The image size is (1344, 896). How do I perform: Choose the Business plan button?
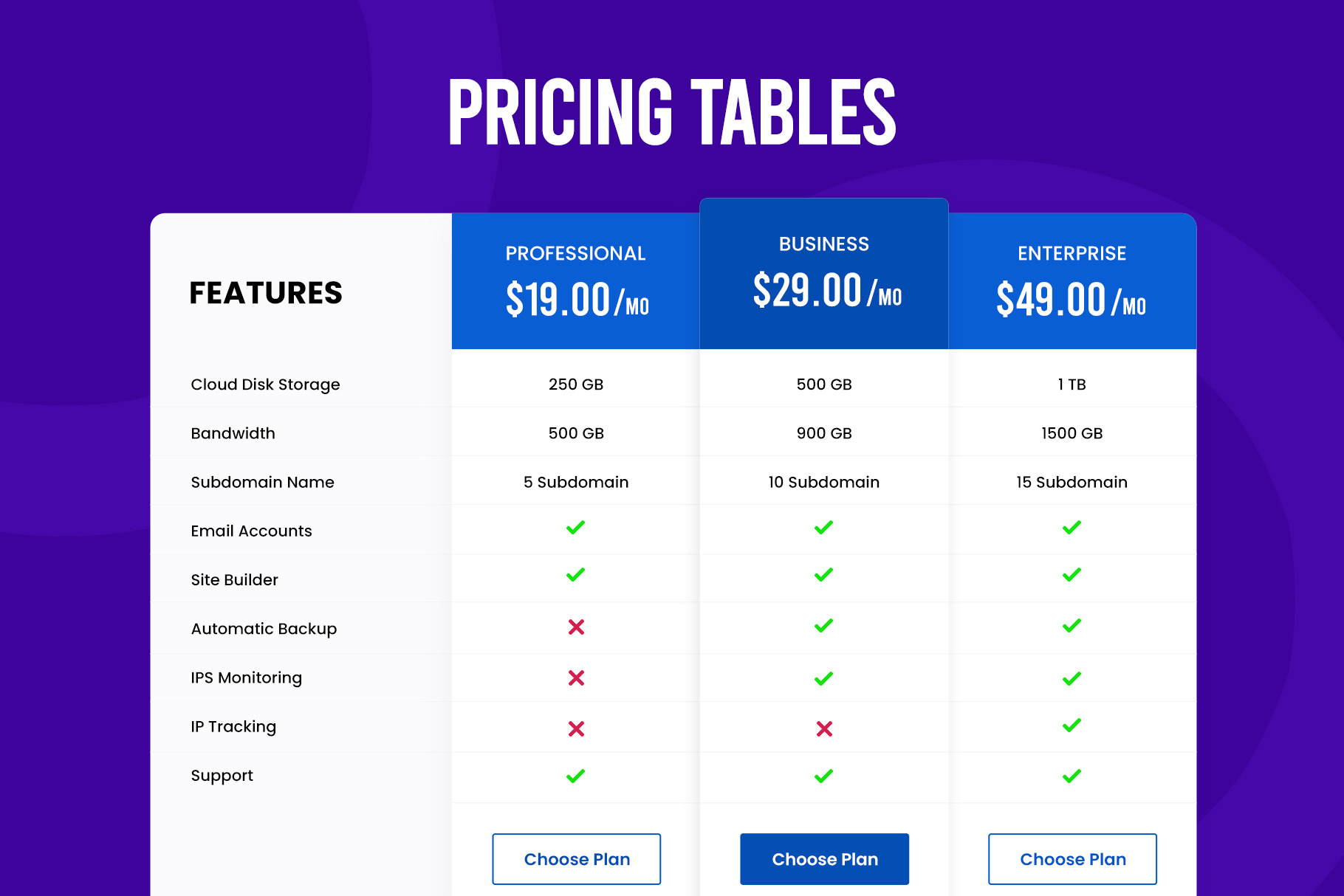(824, 859)
